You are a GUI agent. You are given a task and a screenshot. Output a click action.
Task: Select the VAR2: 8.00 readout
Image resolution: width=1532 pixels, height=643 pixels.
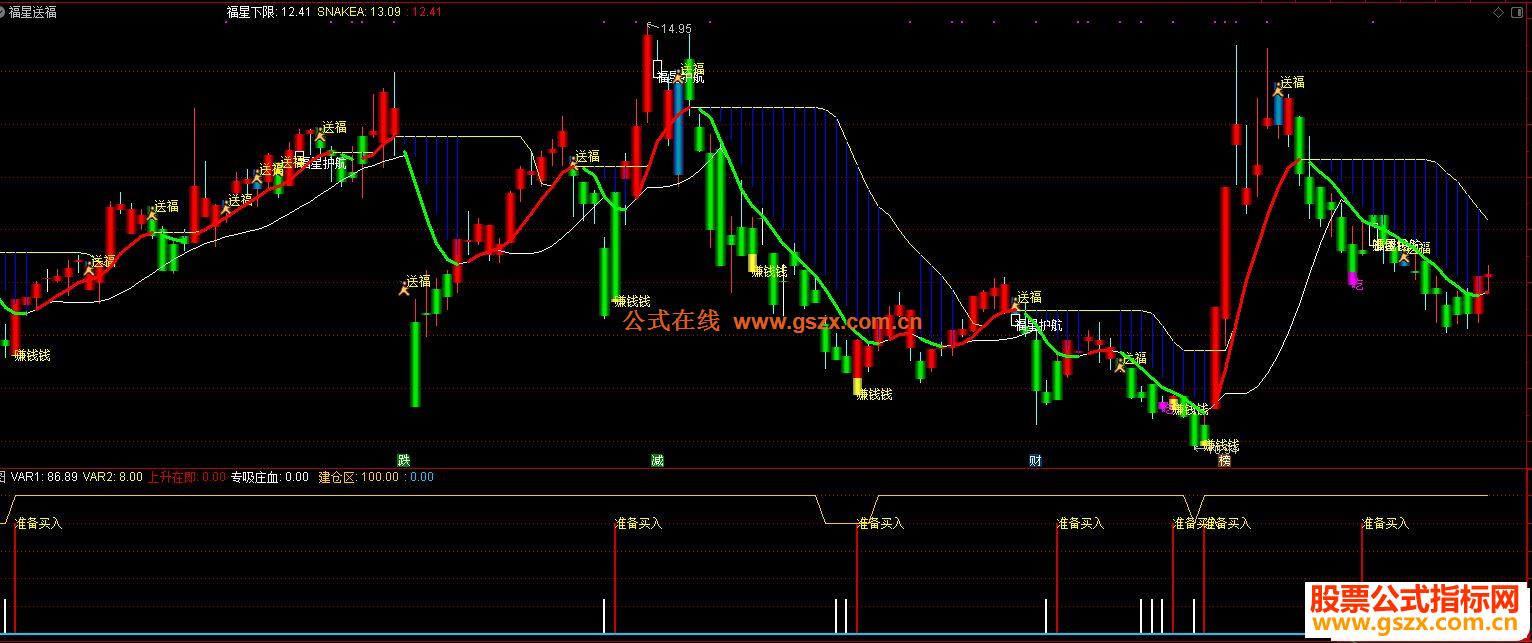(x=113, y=477)
